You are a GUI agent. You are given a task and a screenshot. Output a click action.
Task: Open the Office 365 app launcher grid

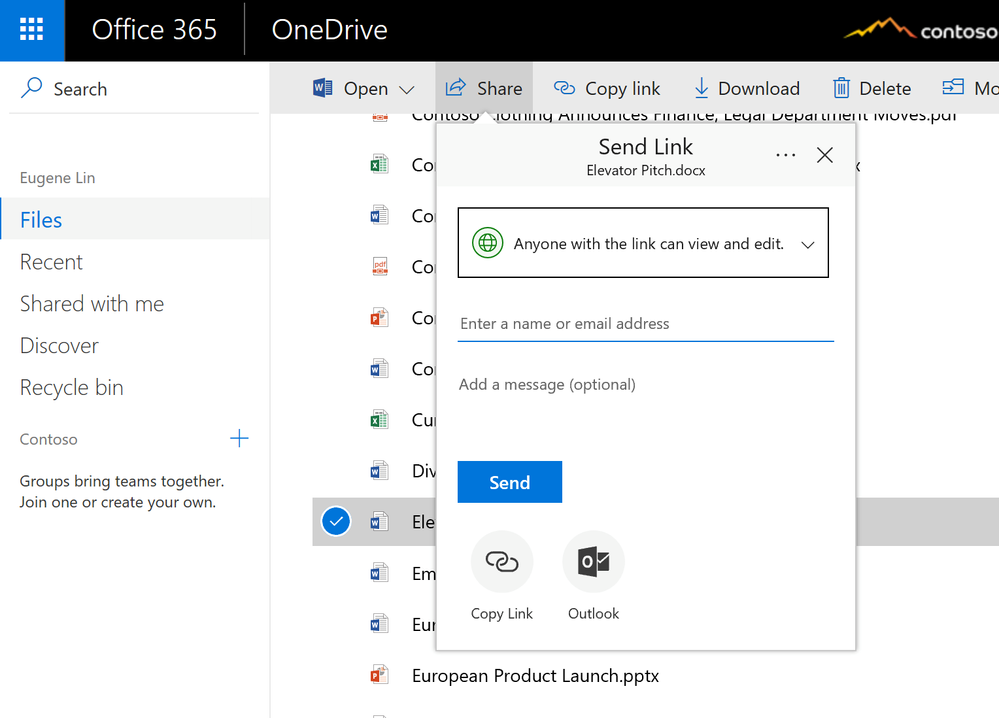point(31,30)
